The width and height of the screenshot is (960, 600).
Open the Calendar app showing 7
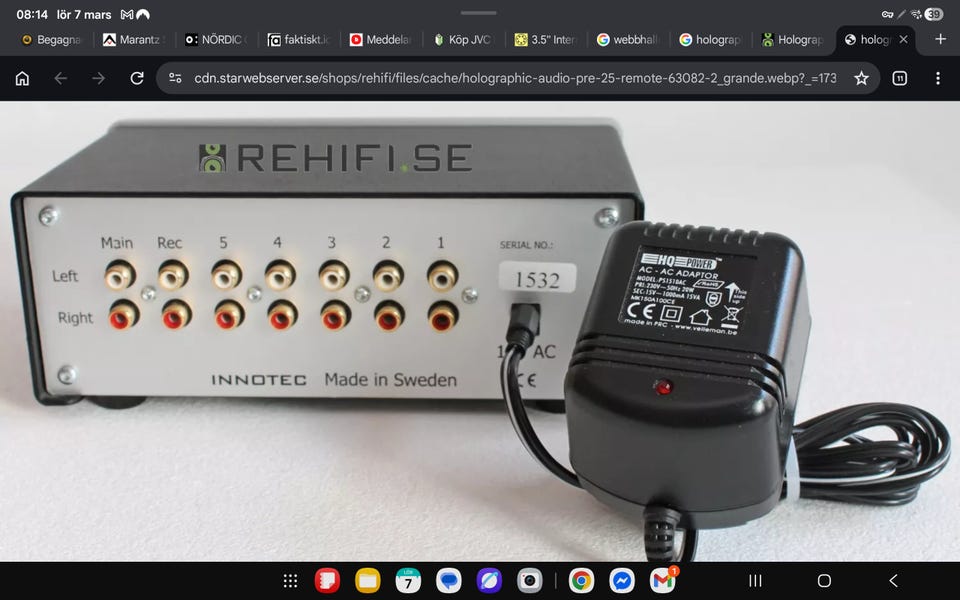(x=408, y=580)
